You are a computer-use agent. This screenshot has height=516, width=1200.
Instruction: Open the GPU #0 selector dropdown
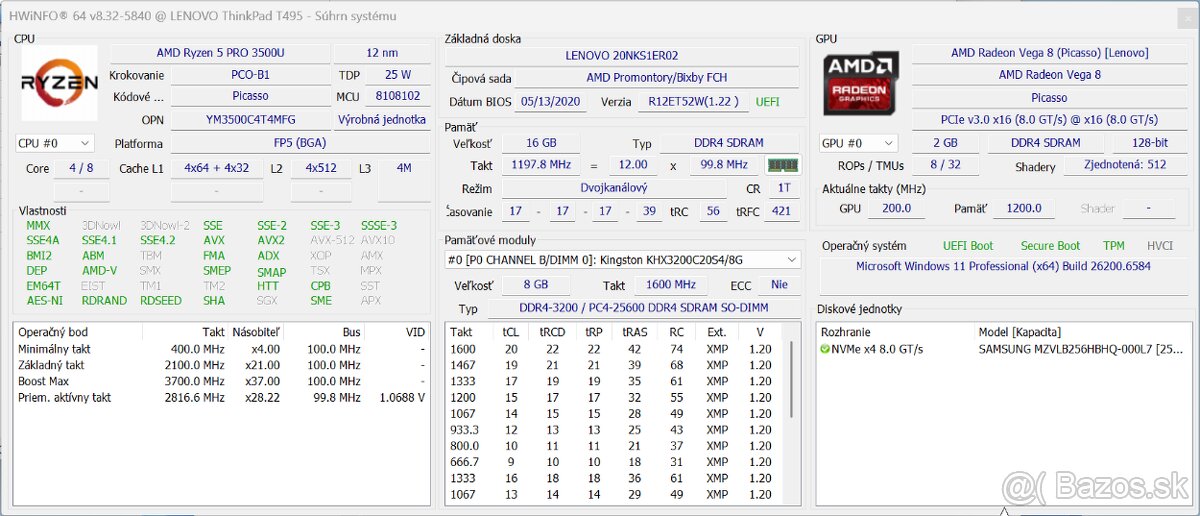pos(858,143)
